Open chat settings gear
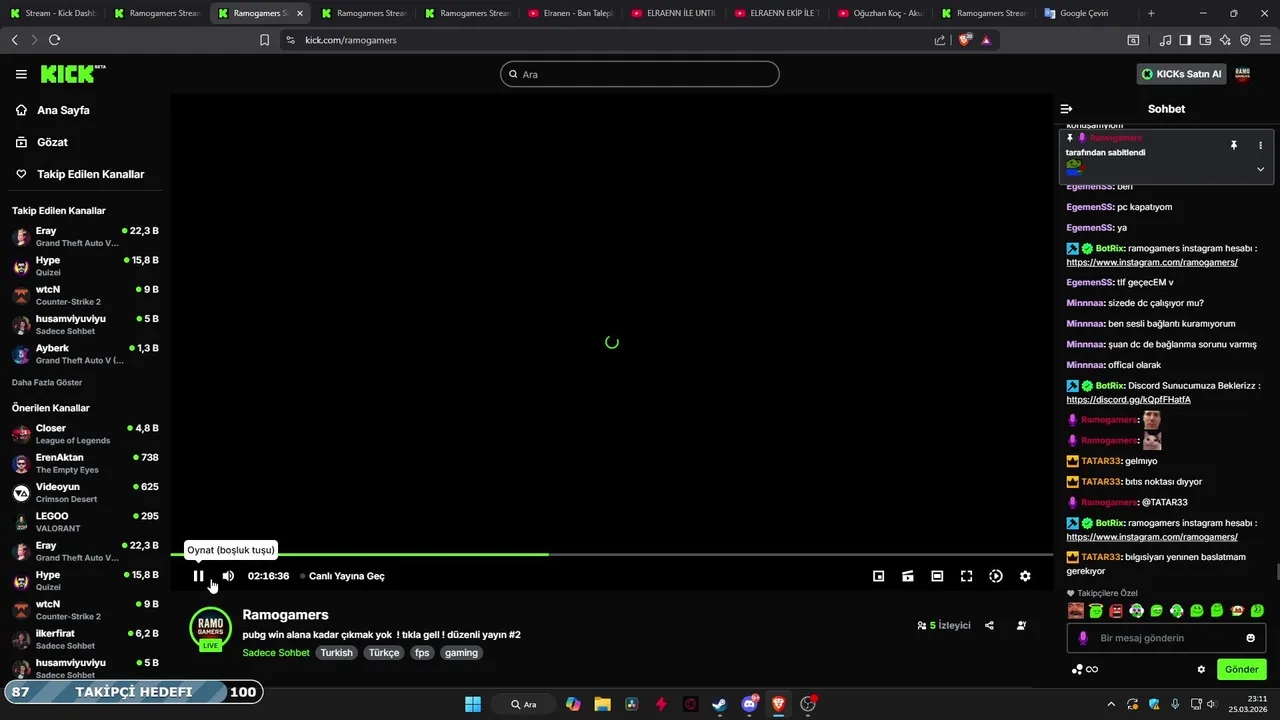The image size is (1280, 720). coord(1201,669)
